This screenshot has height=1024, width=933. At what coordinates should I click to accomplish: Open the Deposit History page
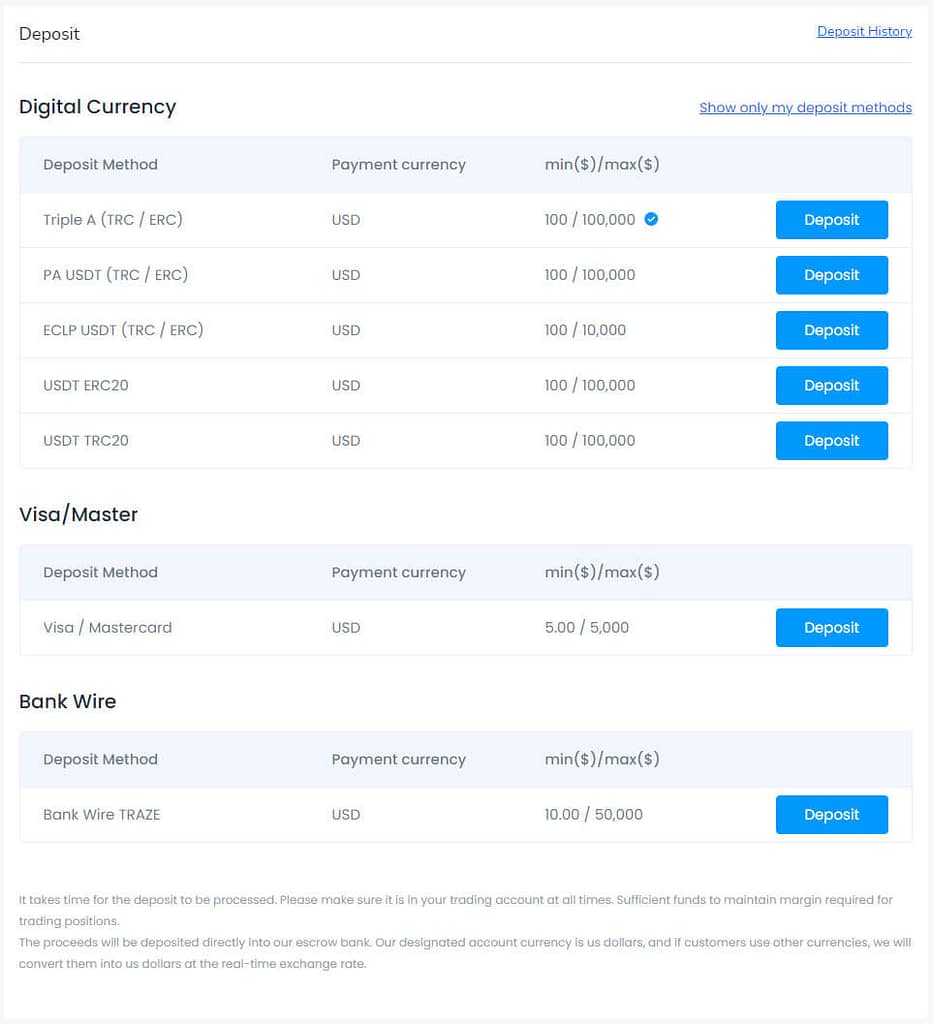pyautogui.click(x=864, y=31)
